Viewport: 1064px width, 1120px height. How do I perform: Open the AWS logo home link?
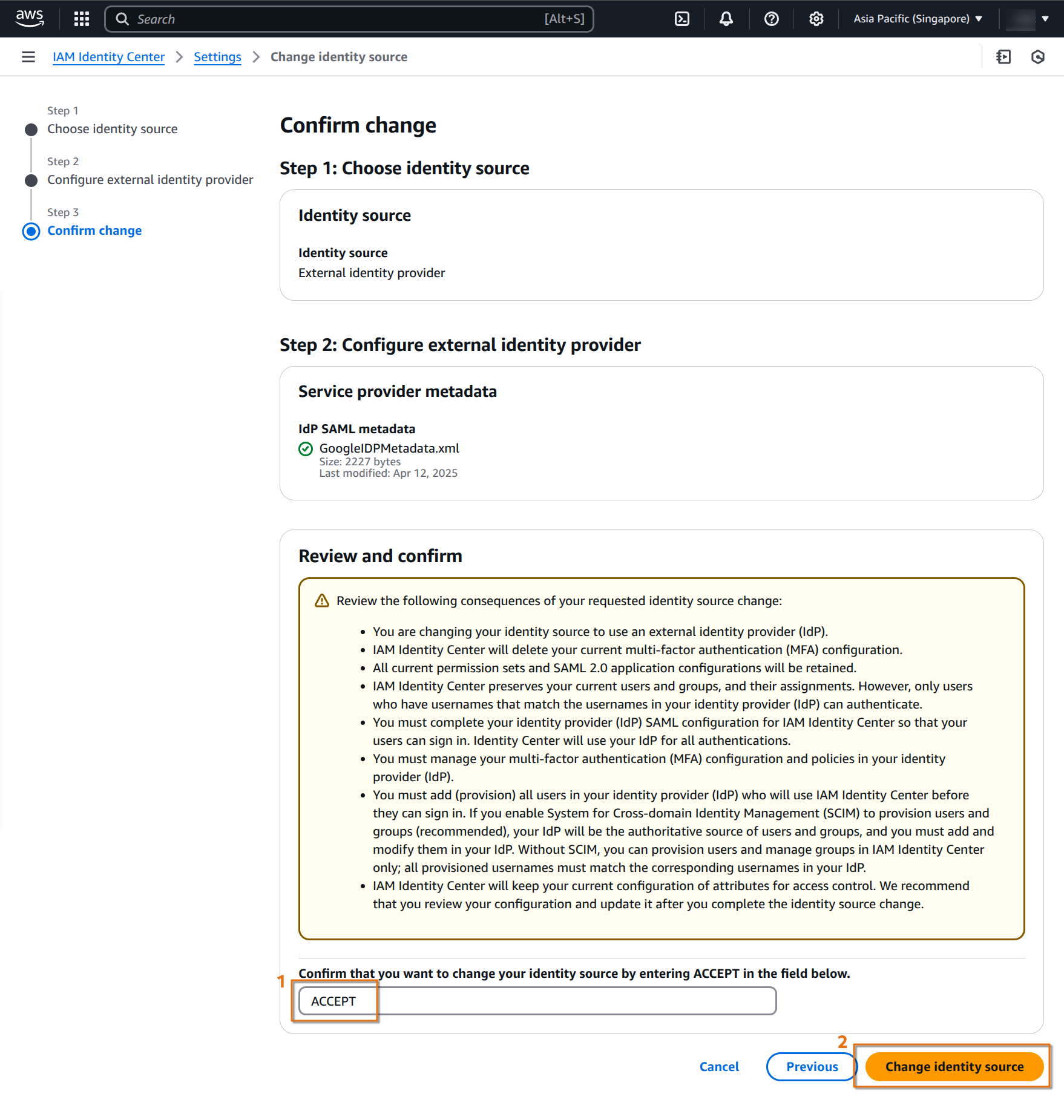pos(30,18)
